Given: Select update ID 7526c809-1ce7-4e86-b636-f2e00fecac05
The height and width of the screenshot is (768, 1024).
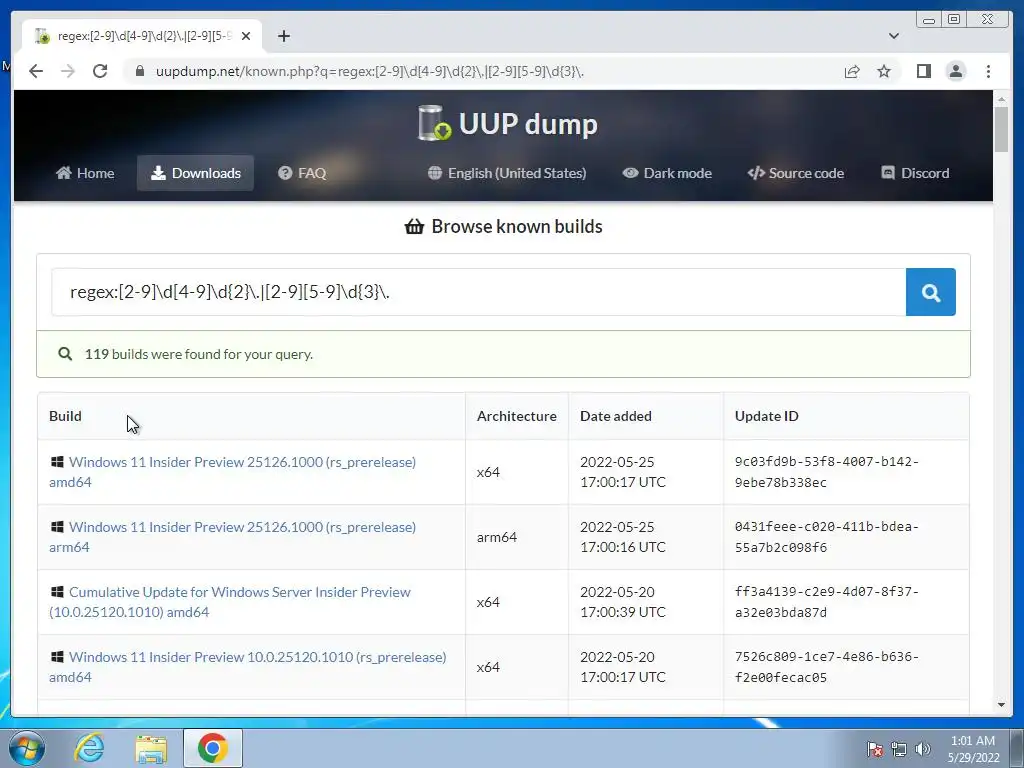Looking at the screenshot, I should tap(827, 667).
